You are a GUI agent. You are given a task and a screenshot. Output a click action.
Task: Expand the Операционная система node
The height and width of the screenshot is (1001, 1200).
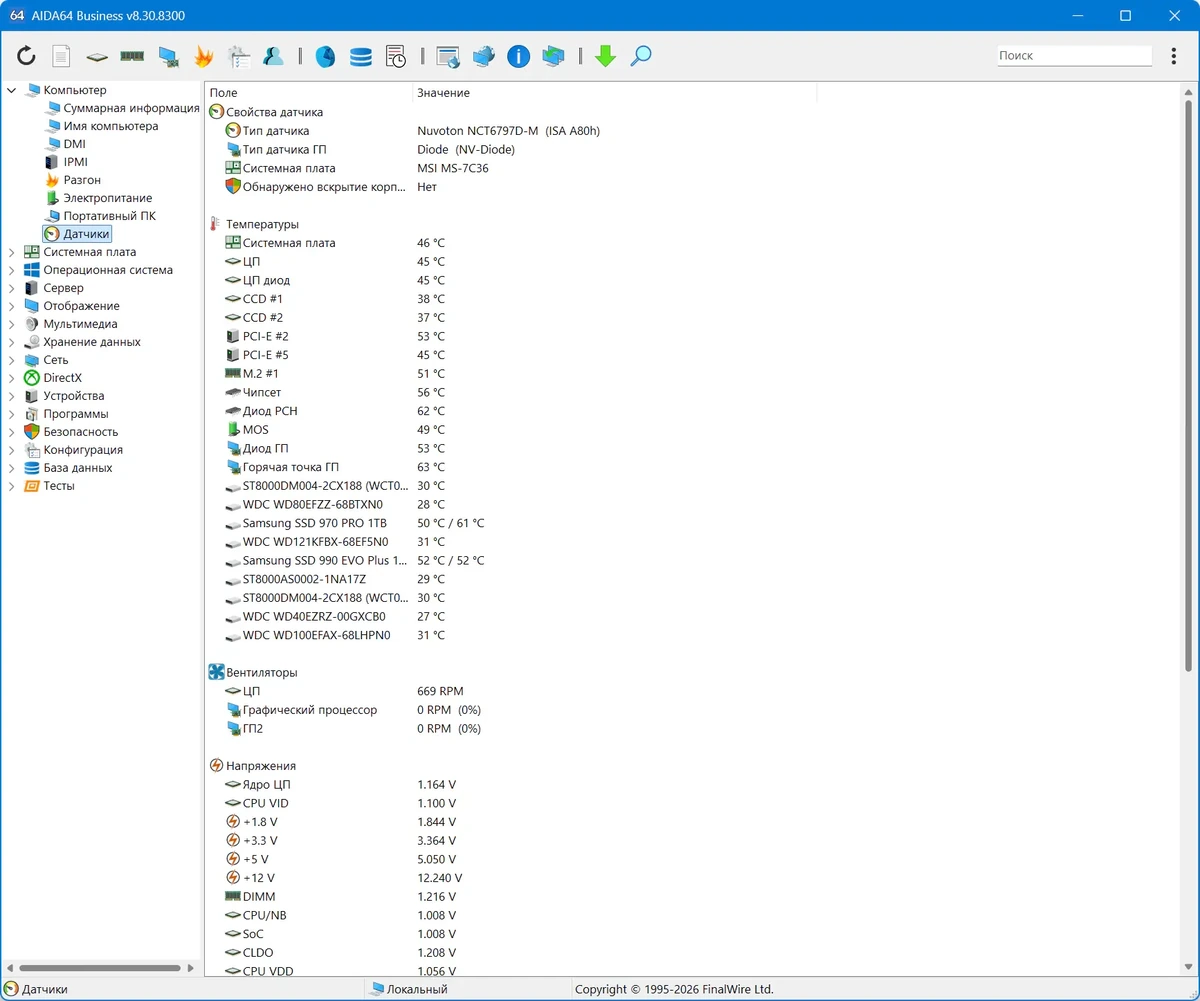12,270
